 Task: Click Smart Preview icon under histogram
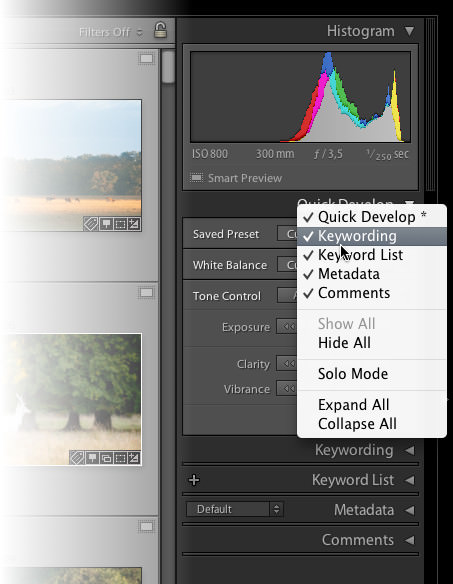tap(196, 178)
